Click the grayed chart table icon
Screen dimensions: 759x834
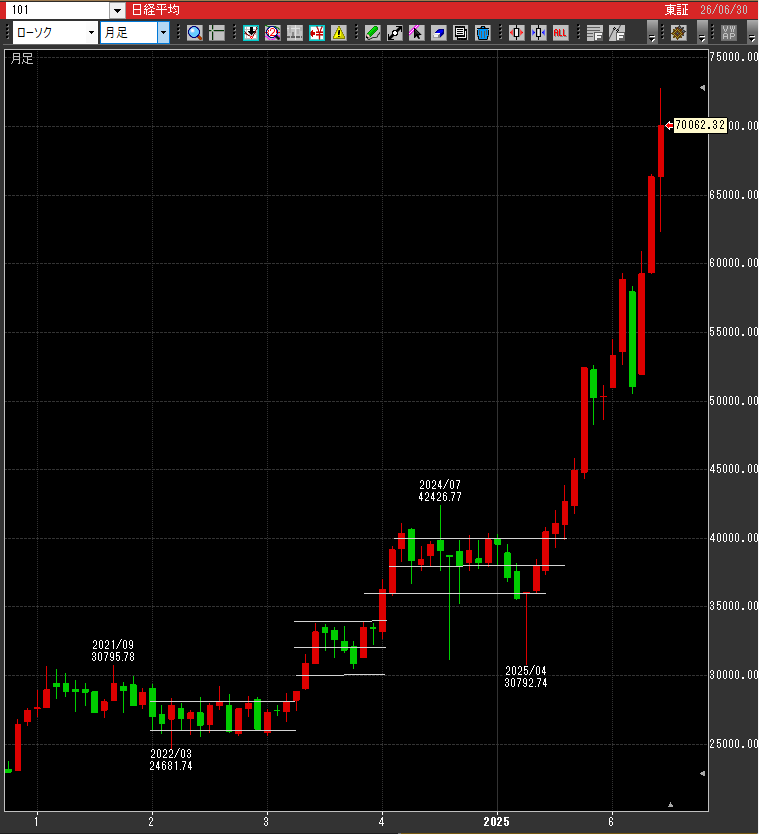[295, 33]
